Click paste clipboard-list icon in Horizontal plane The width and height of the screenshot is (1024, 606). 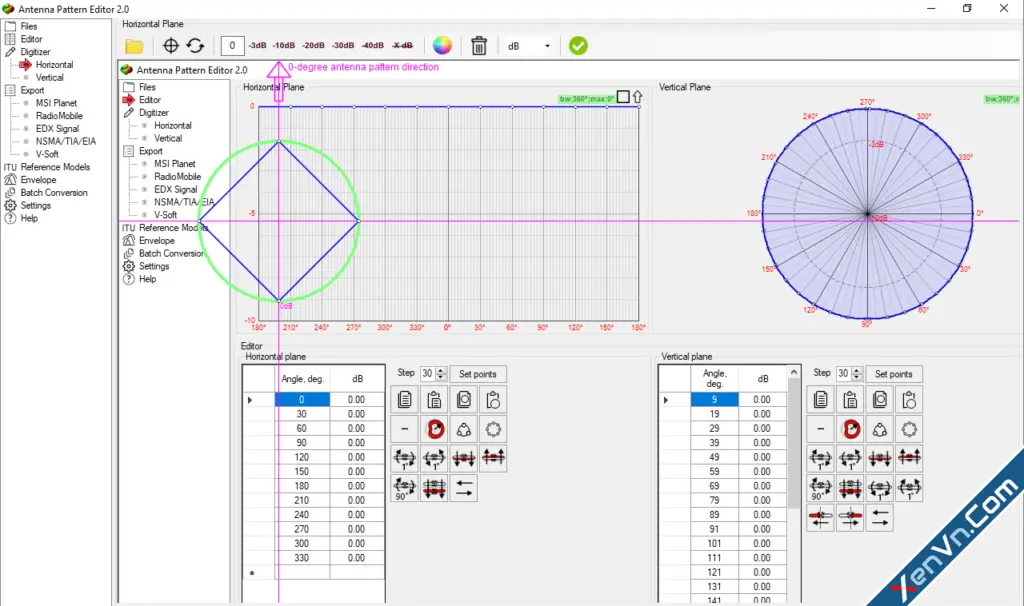434,400
